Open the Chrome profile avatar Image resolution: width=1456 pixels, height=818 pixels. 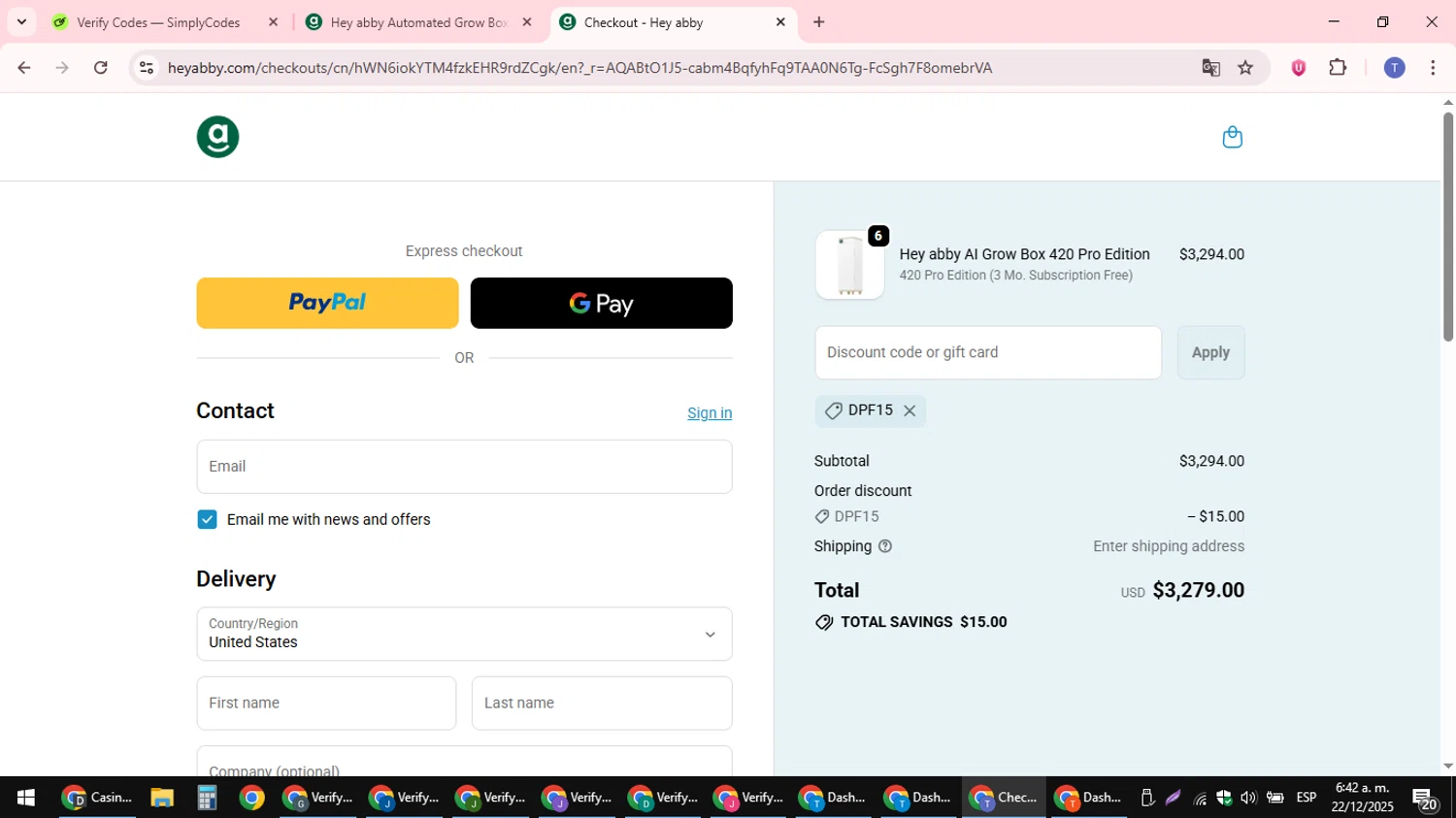pyautogui.click(x=1394, y=68)
